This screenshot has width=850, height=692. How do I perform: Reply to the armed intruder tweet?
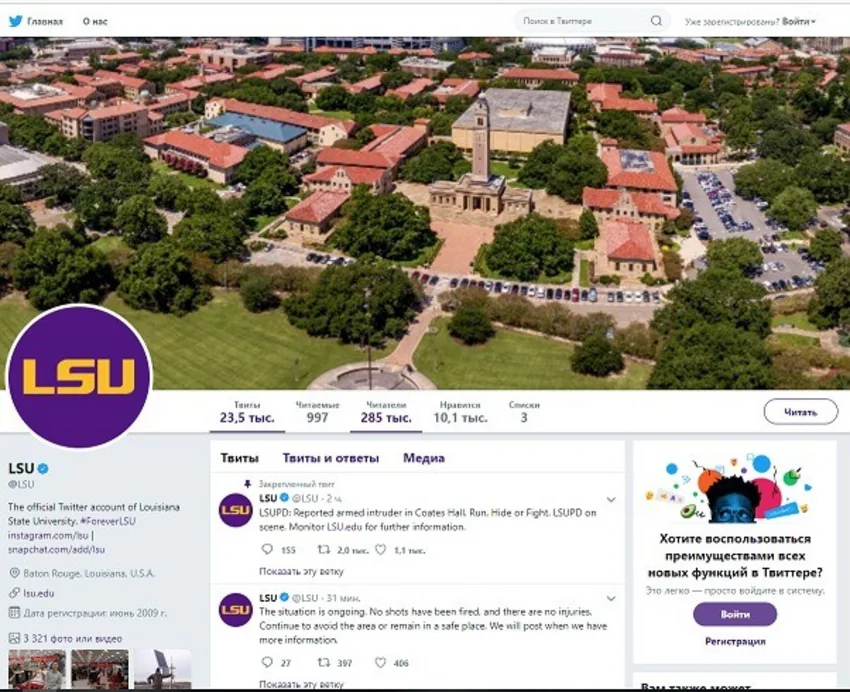pyautogui.click(x=267, y=549)
